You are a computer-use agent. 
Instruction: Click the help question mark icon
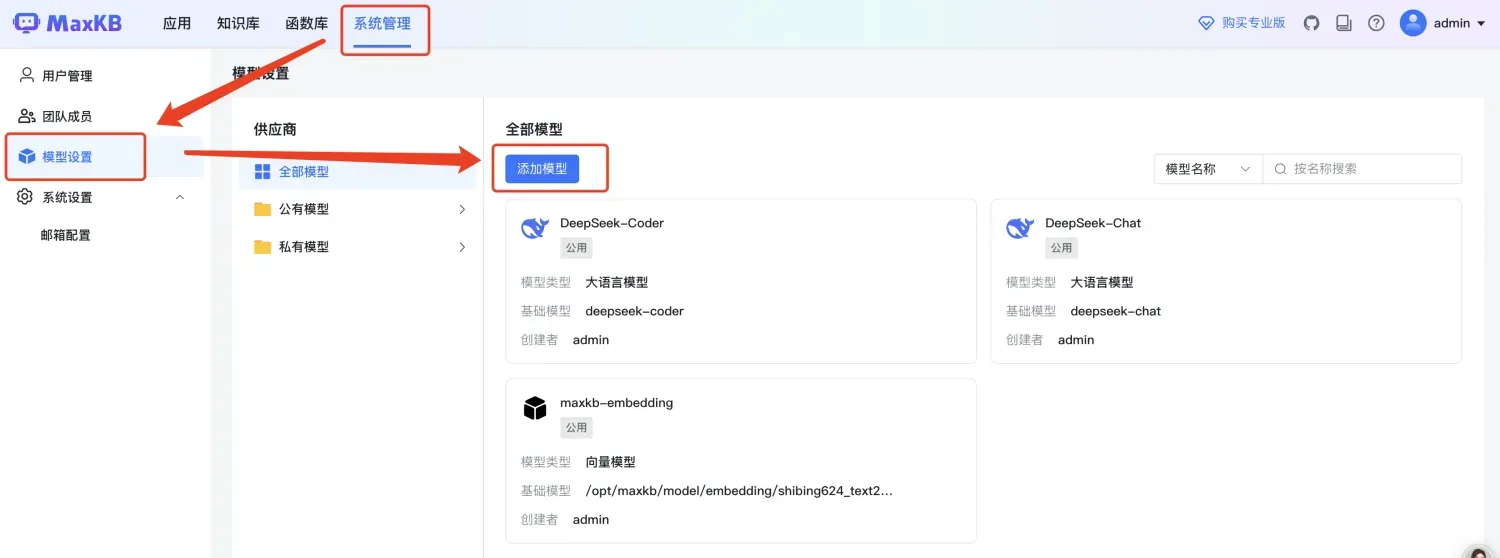pyautogui.click(x=1376, y=23)
